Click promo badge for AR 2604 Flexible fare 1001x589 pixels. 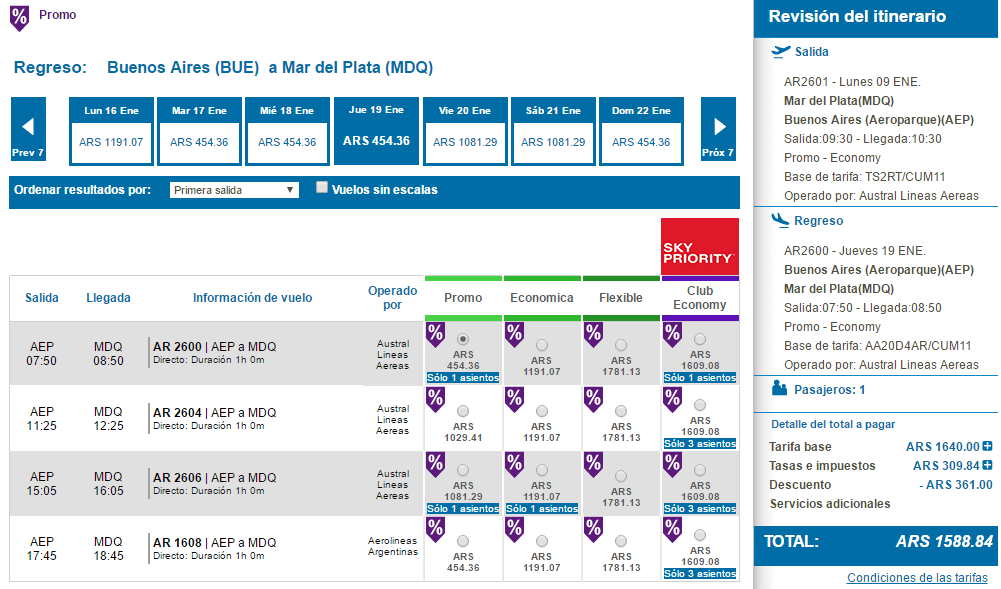pyautogui.click(x=594, y=400)
